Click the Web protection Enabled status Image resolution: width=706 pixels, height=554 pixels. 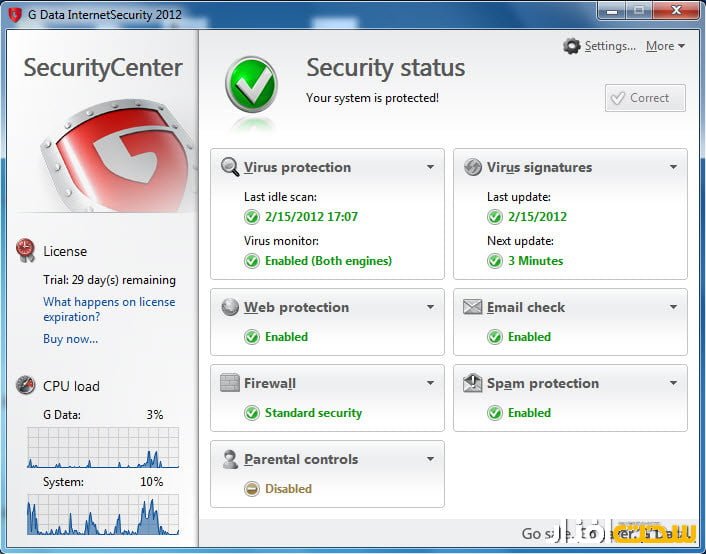click(x=286, y=337)
